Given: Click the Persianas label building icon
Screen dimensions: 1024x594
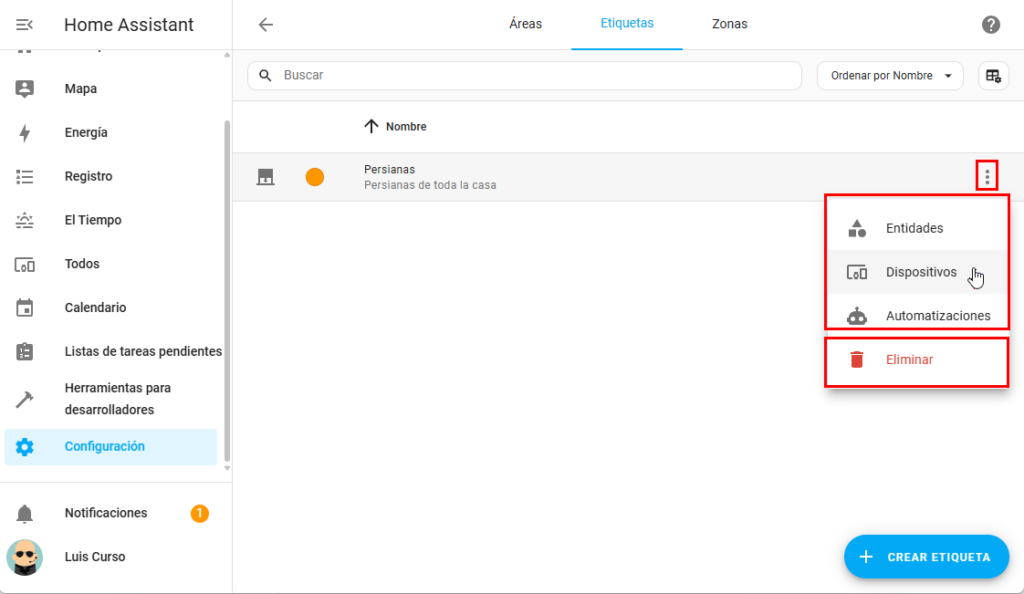Looking at the screenshot, I should click(265, 177).
